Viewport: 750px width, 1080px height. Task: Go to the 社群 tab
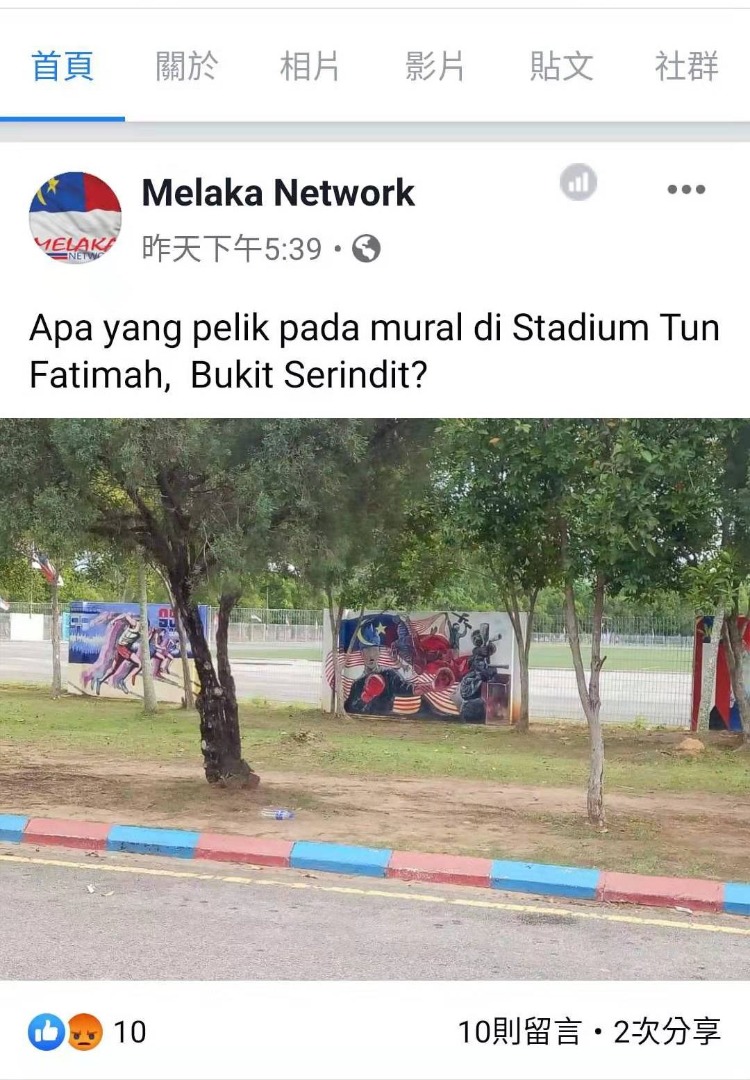pyautogui.click(x=687, y=67)
